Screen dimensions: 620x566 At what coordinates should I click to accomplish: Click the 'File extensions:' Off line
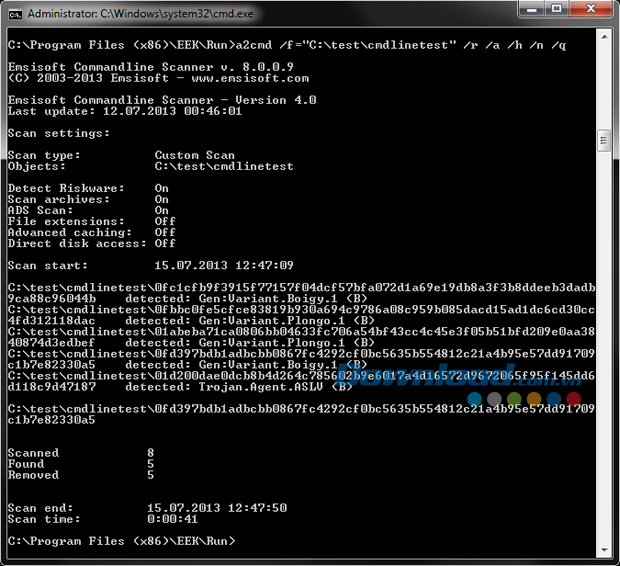pyautogui.click(x=91, y=221)
